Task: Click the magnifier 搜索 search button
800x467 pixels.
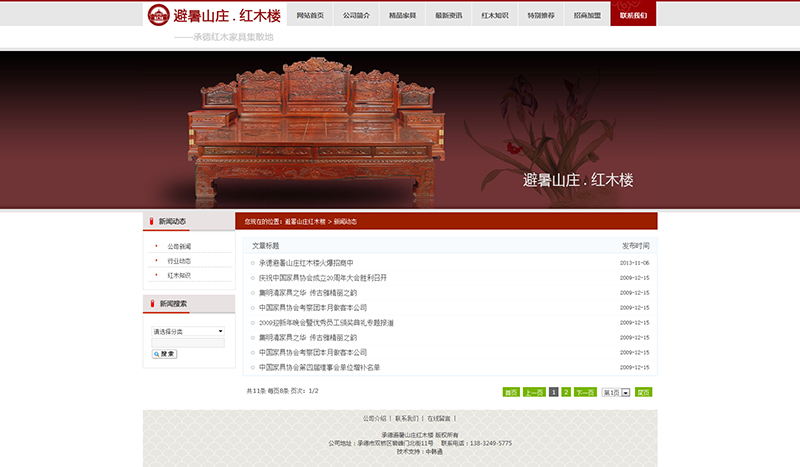Action: pyautogui.click(x=164, y=354)
